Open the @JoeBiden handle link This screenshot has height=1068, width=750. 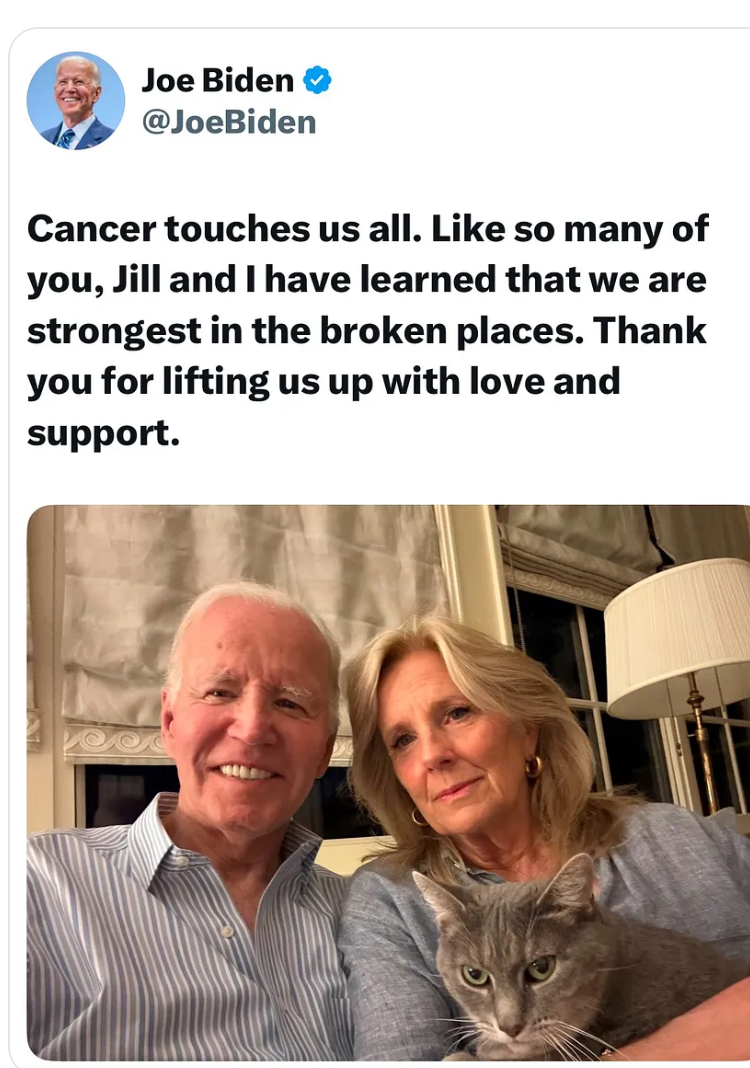click(x=229, y=123)
